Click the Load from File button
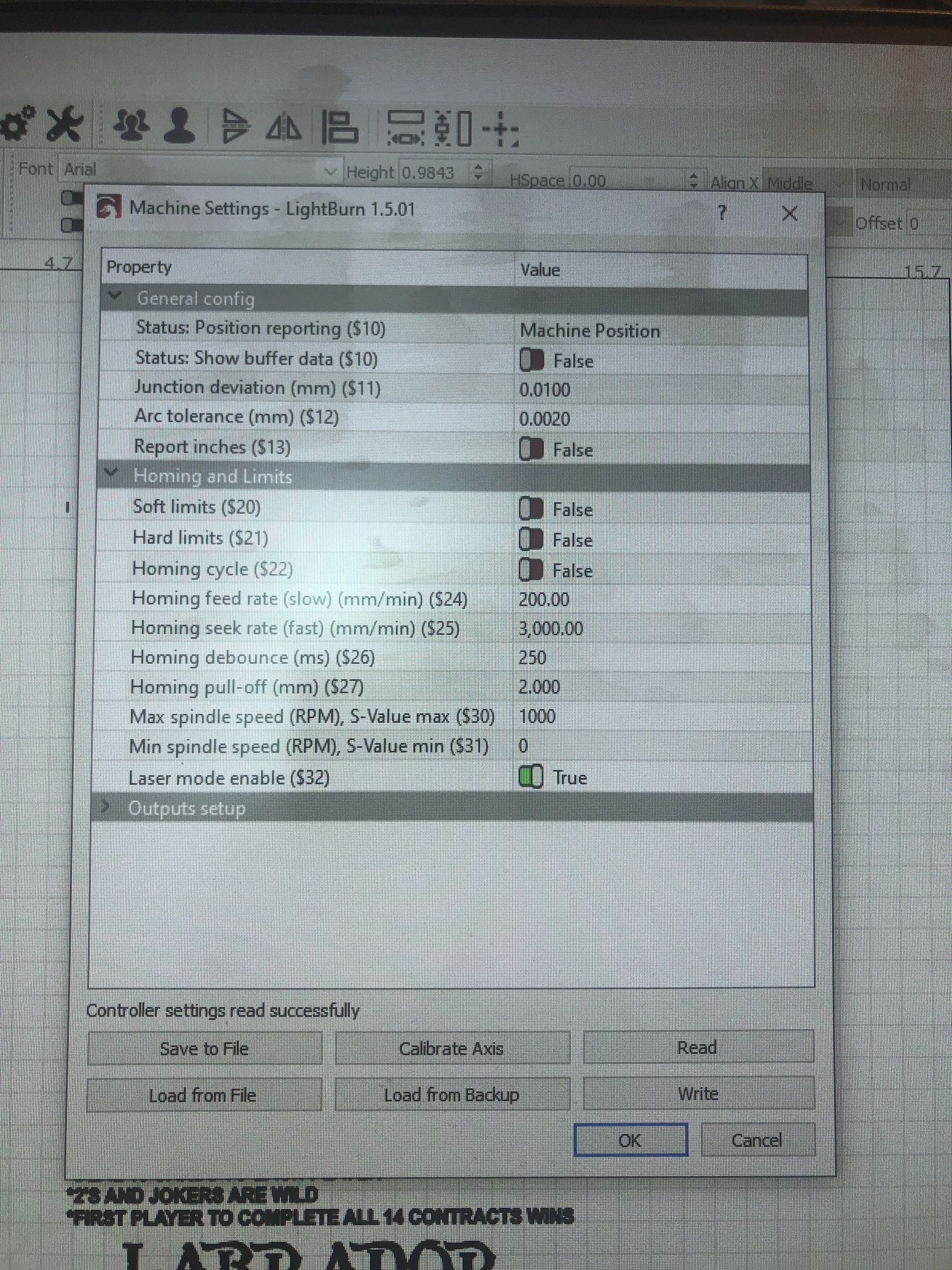Viewport: 952px width, 1270px height. (203, 1096)
